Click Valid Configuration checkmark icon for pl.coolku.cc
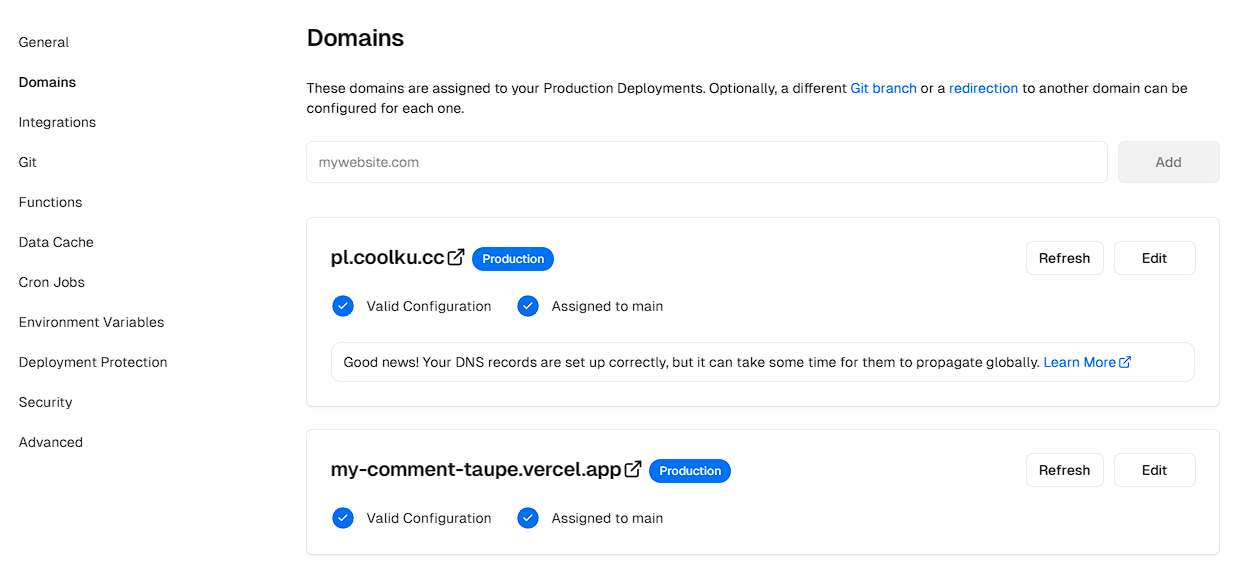1256x564 pixels. point(343,306)
